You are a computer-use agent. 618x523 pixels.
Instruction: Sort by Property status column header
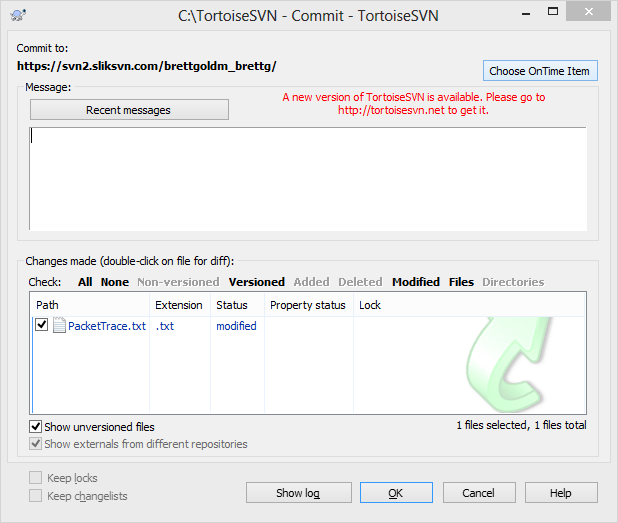[309, 305]
